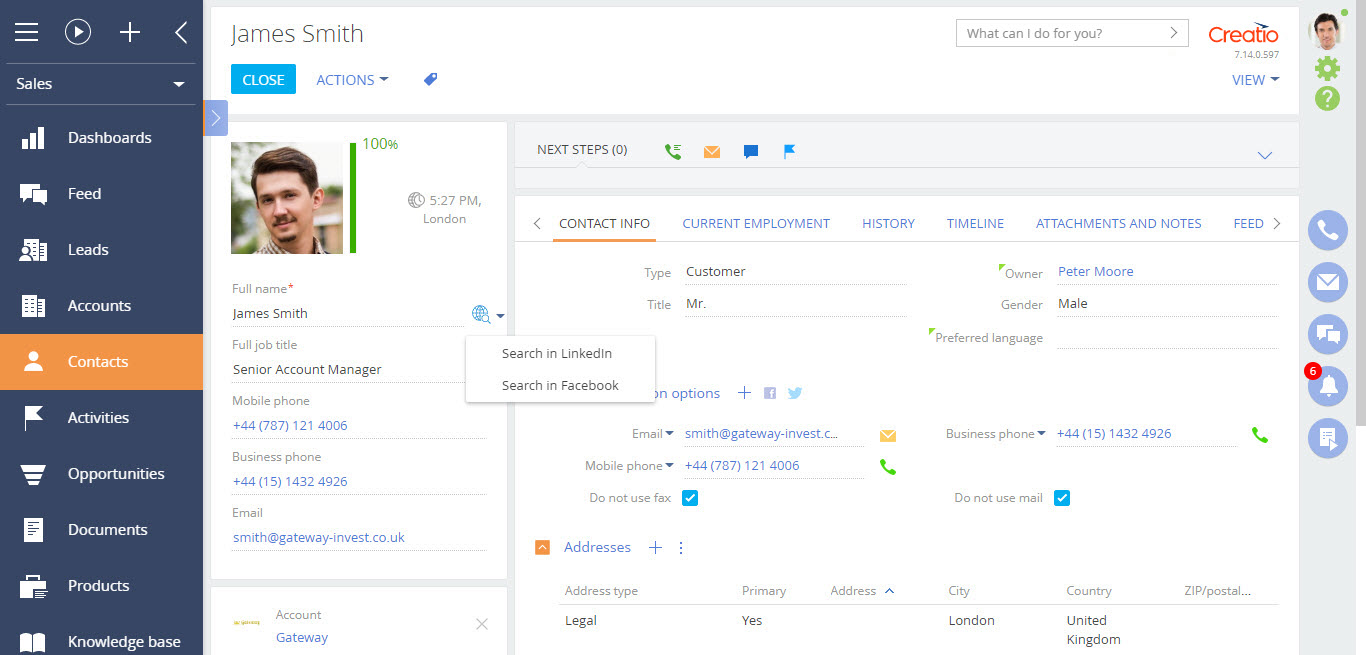
Task: Click the green profile completeness bar
Action: pyautogui.click(x=353, y=198)
